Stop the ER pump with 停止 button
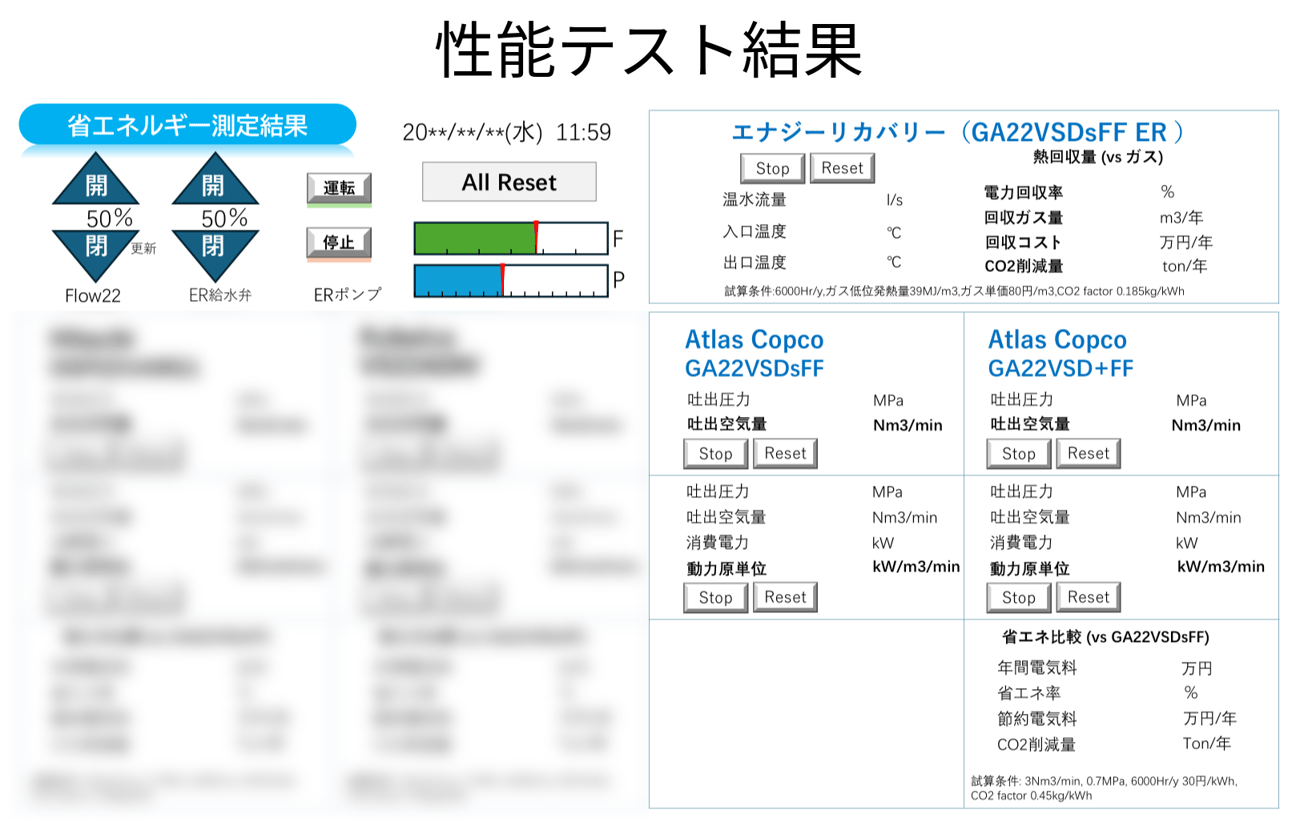This screenshot has width=1300, height=822. tap(339, 243)
